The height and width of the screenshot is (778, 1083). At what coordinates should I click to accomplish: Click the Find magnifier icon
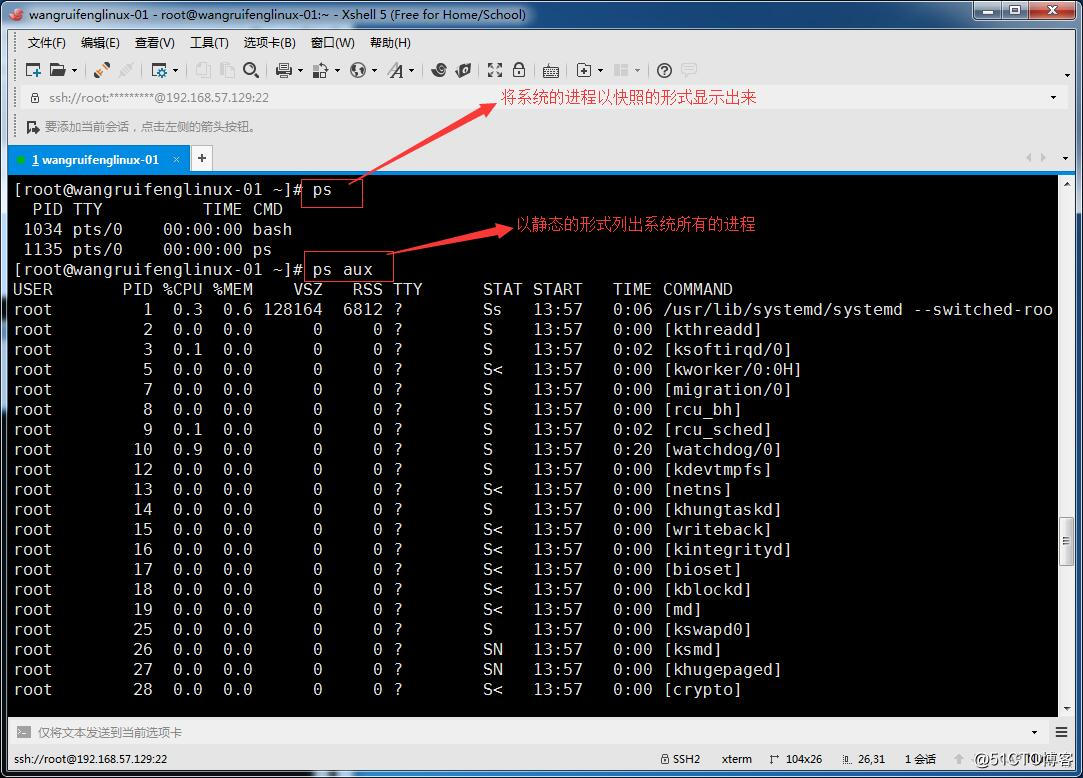click(251, 70)
